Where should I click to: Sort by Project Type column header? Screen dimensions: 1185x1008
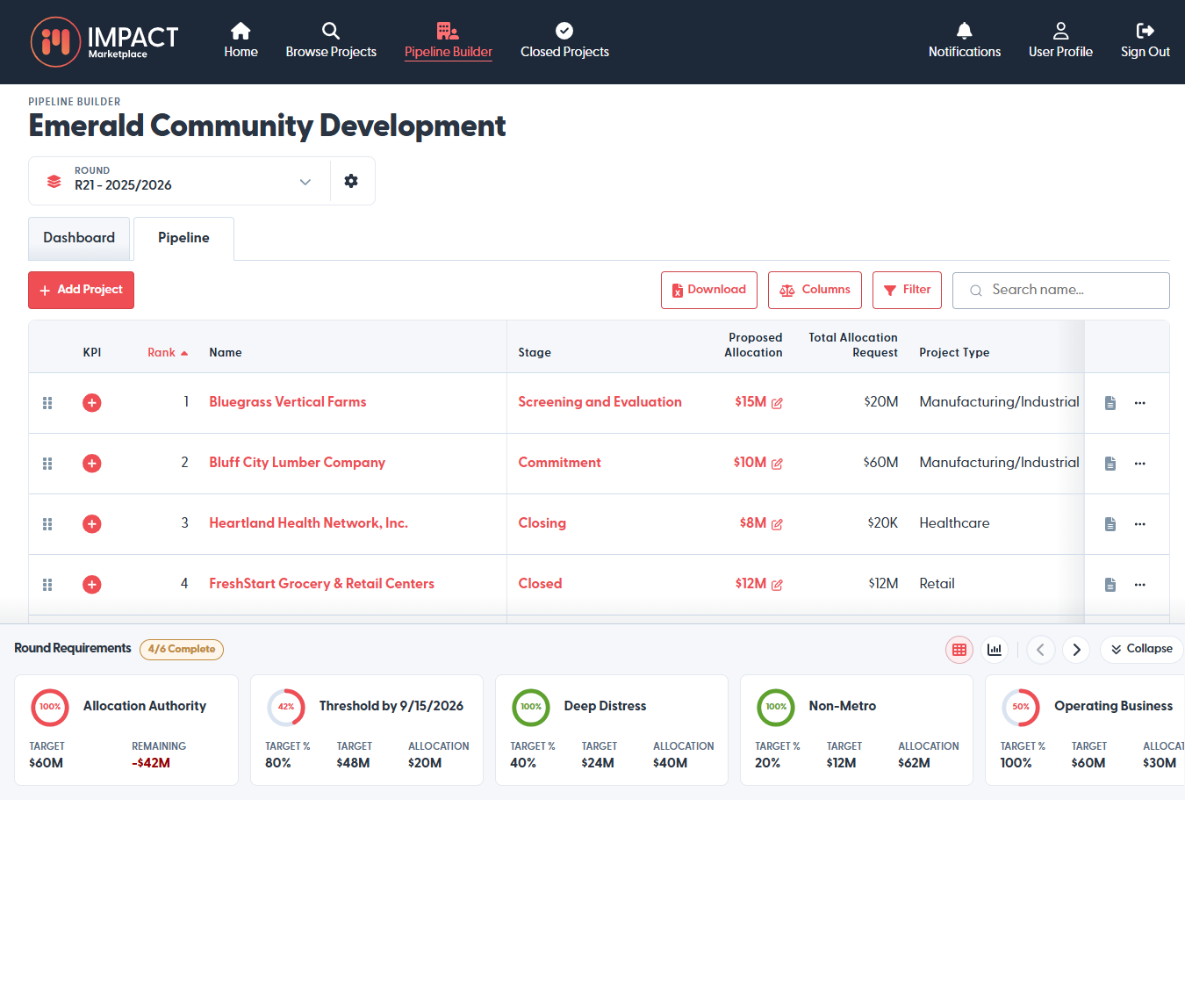click(x=954, y=352)
